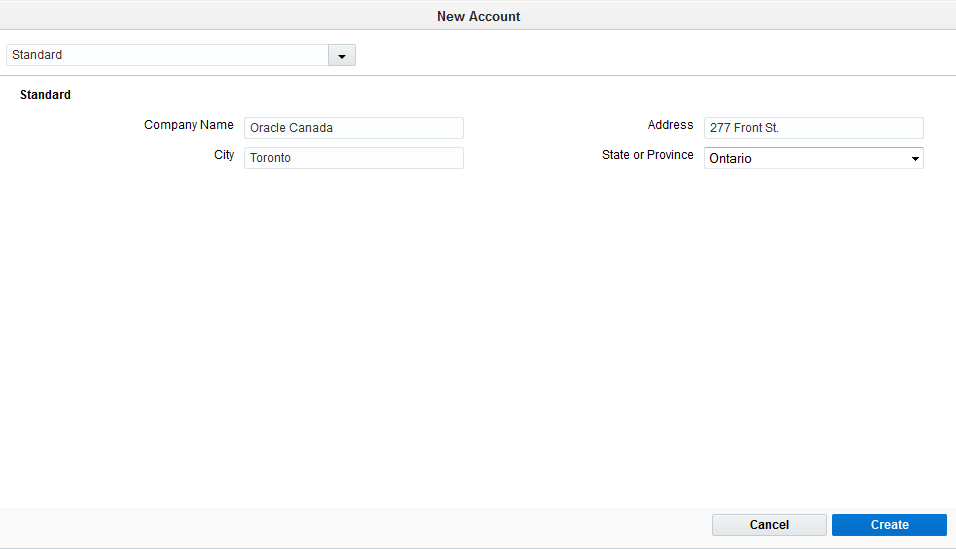
Task: Focus the Address input field
Action: pos(813,128)
